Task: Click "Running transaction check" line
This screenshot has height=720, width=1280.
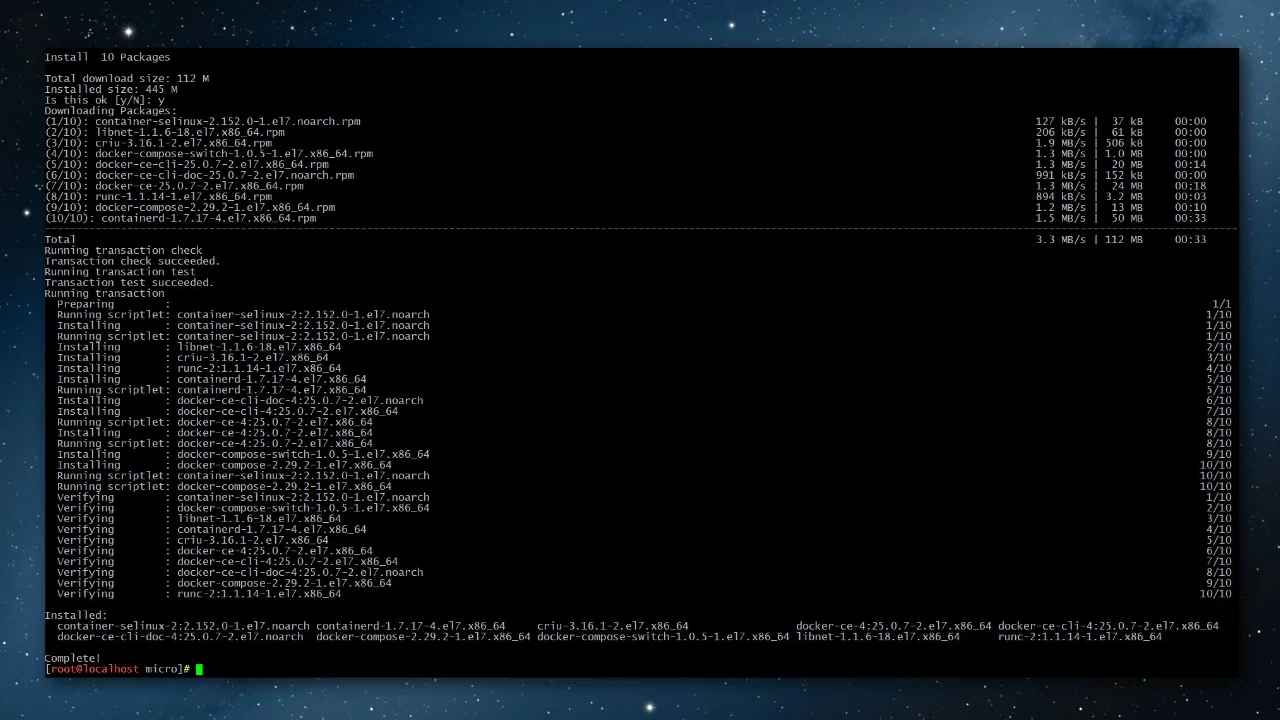Action: coord(123,251)
